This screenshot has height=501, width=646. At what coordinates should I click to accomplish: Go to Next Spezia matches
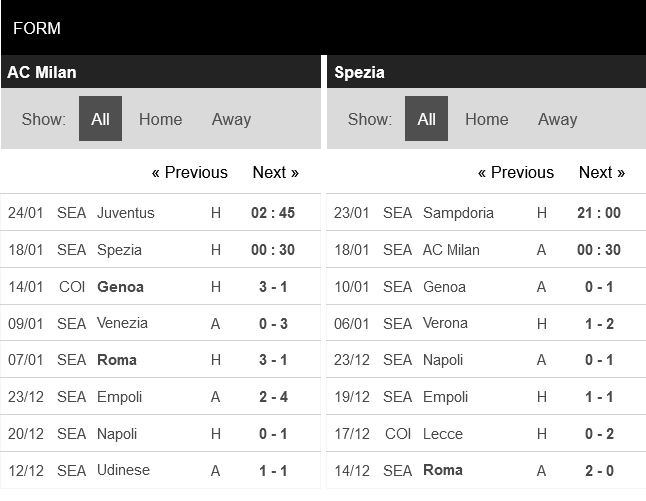tap(601, 172)
